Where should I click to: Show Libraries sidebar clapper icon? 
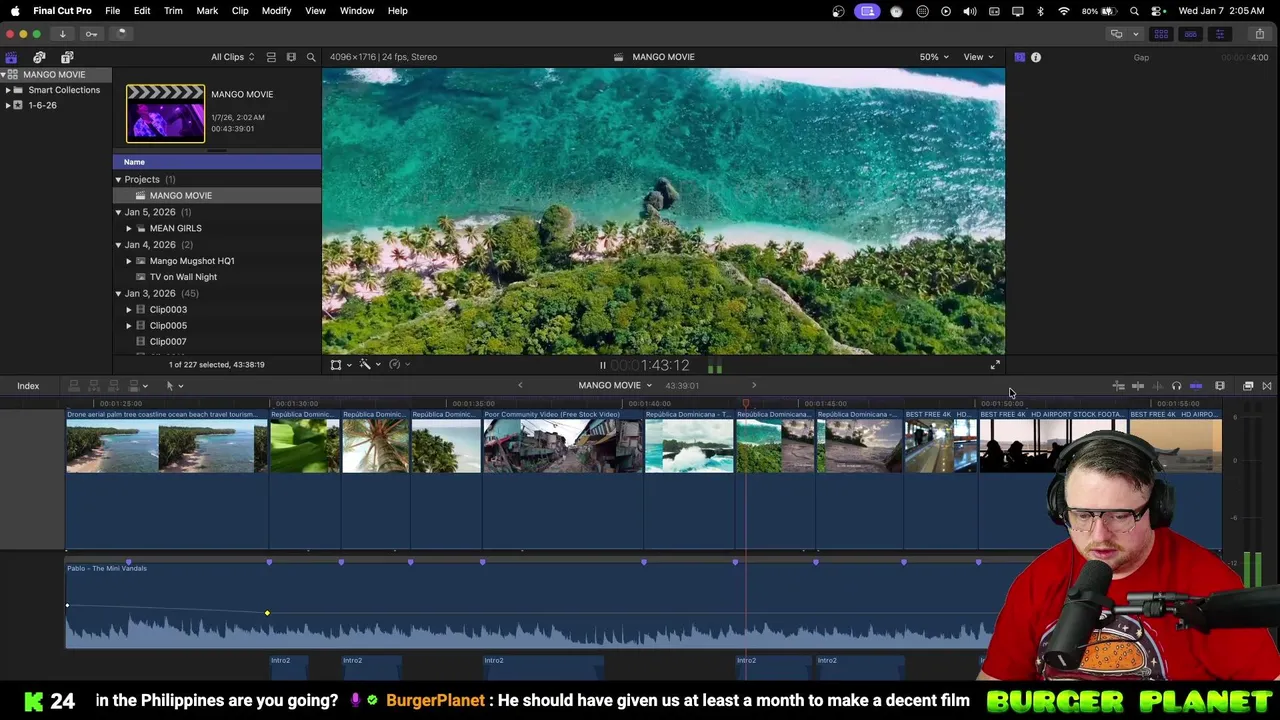pyautogui.click(x=11, y=57)
